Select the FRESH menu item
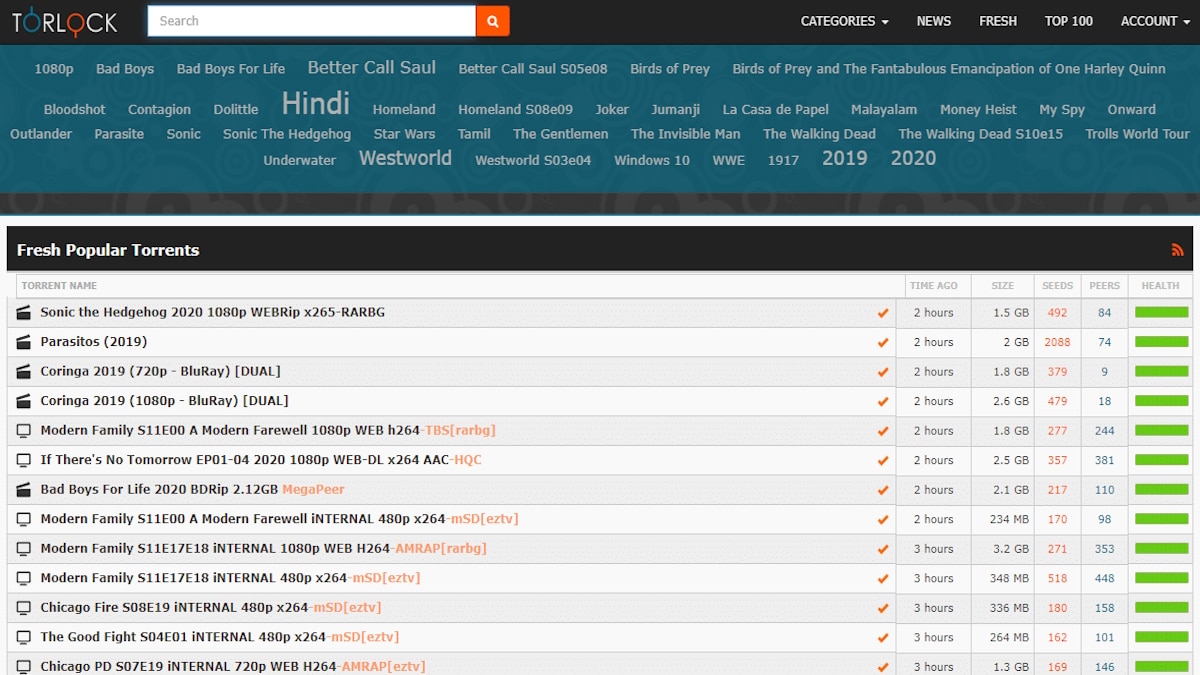The image size is (1200, 675). [998, 20]
